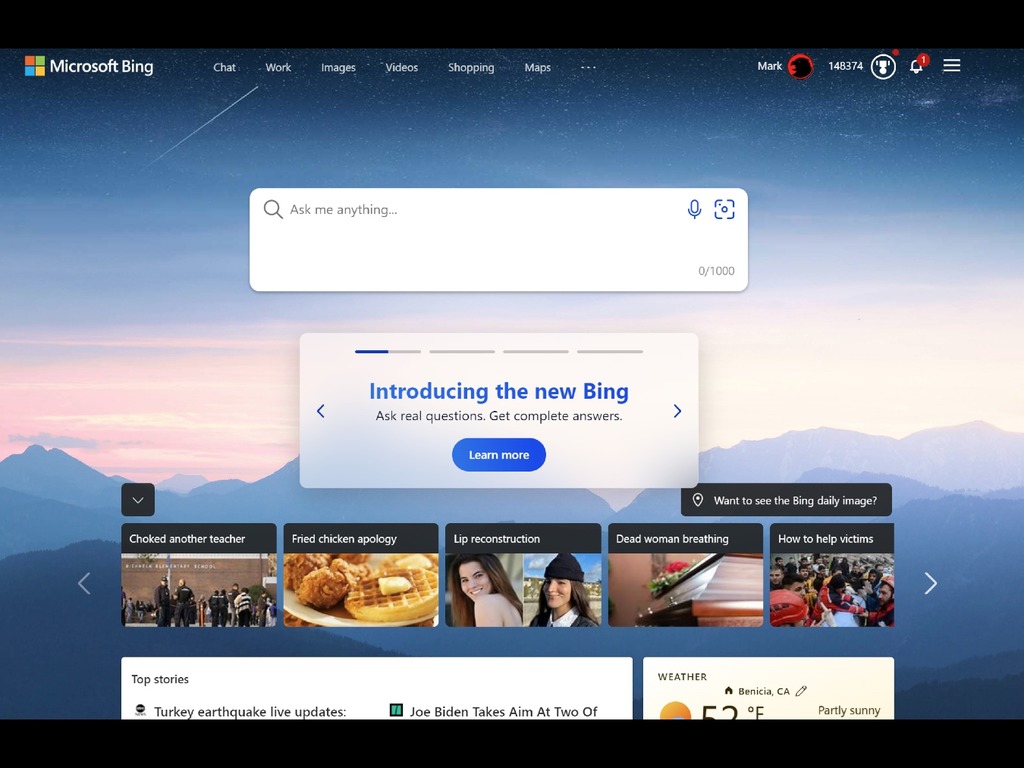Screen dimensions: 1024x768
Task: Open the Turkey earthquake live updates story
Action: click(x=250, y=711)
